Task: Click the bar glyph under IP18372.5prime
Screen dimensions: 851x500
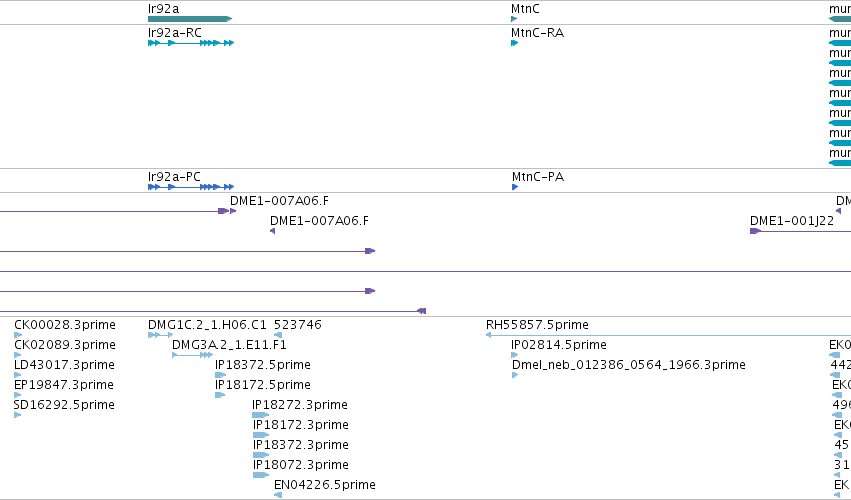Action: pos(220,375)
